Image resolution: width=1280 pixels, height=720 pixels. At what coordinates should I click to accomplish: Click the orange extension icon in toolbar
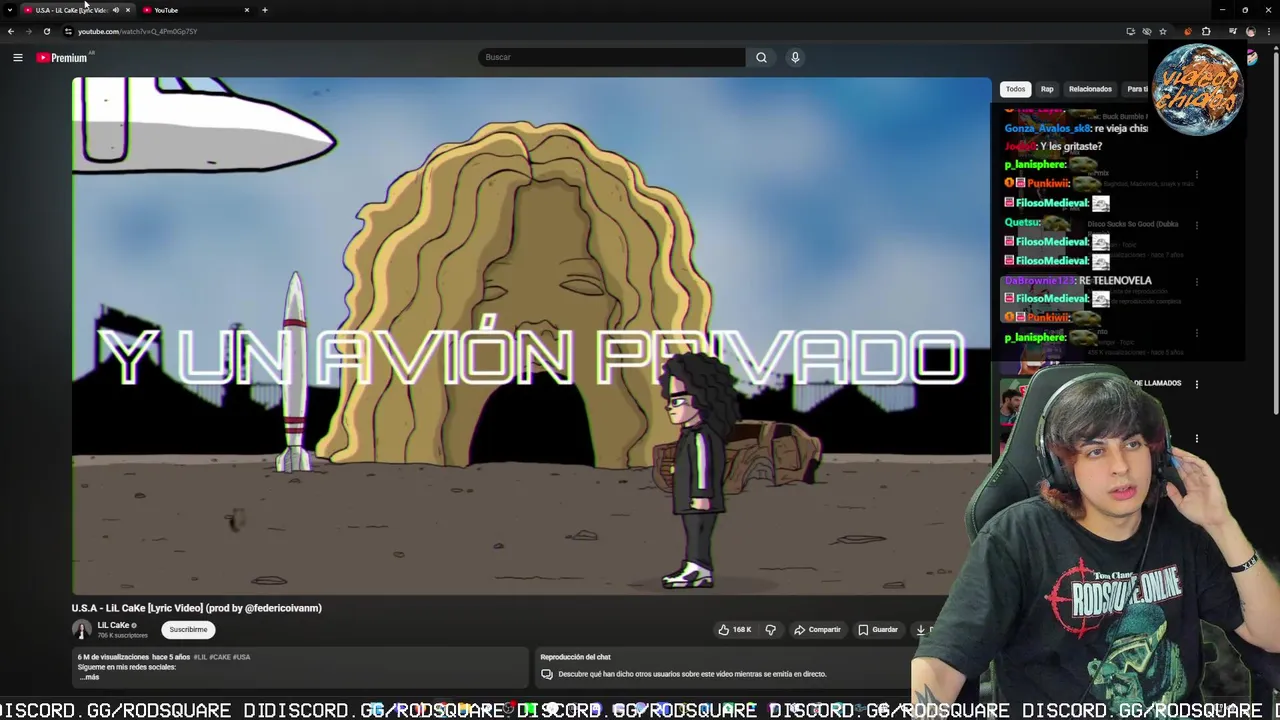coord(1188,31)
